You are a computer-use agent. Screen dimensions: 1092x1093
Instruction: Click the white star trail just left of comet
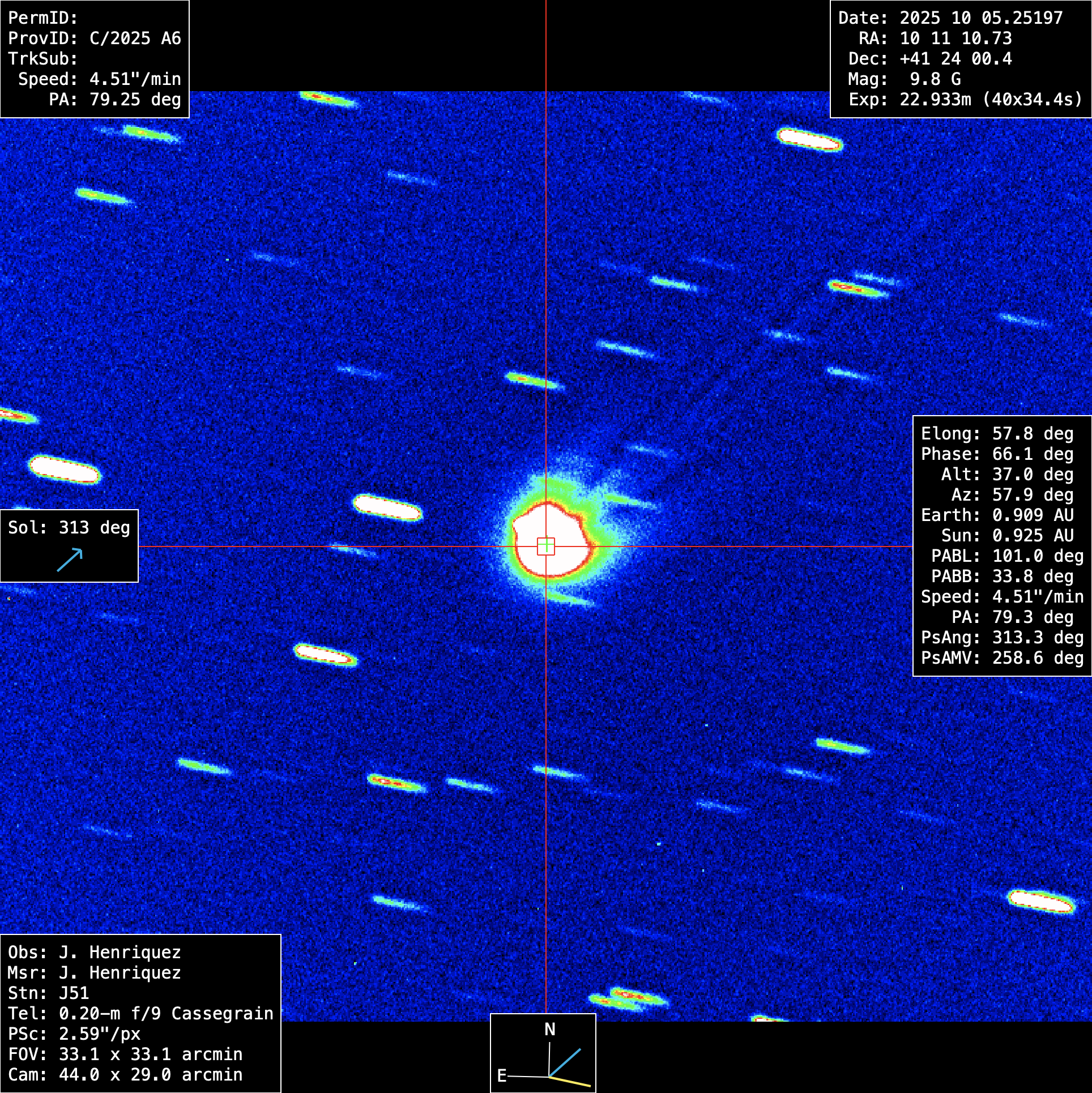387,507
